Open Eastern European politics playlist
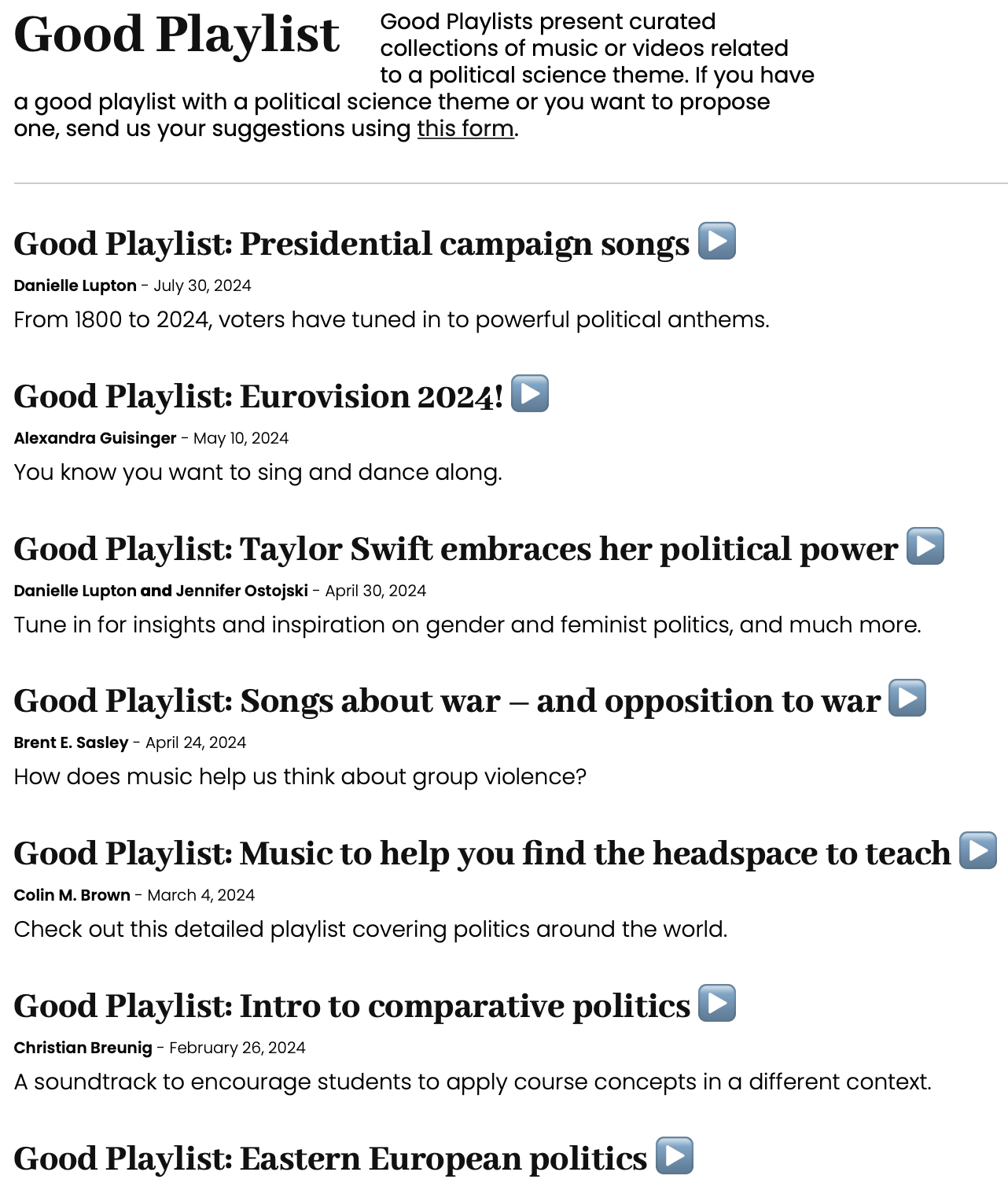The image size is (1008, 1183). pyautogui.click(x=329, y=1159)
